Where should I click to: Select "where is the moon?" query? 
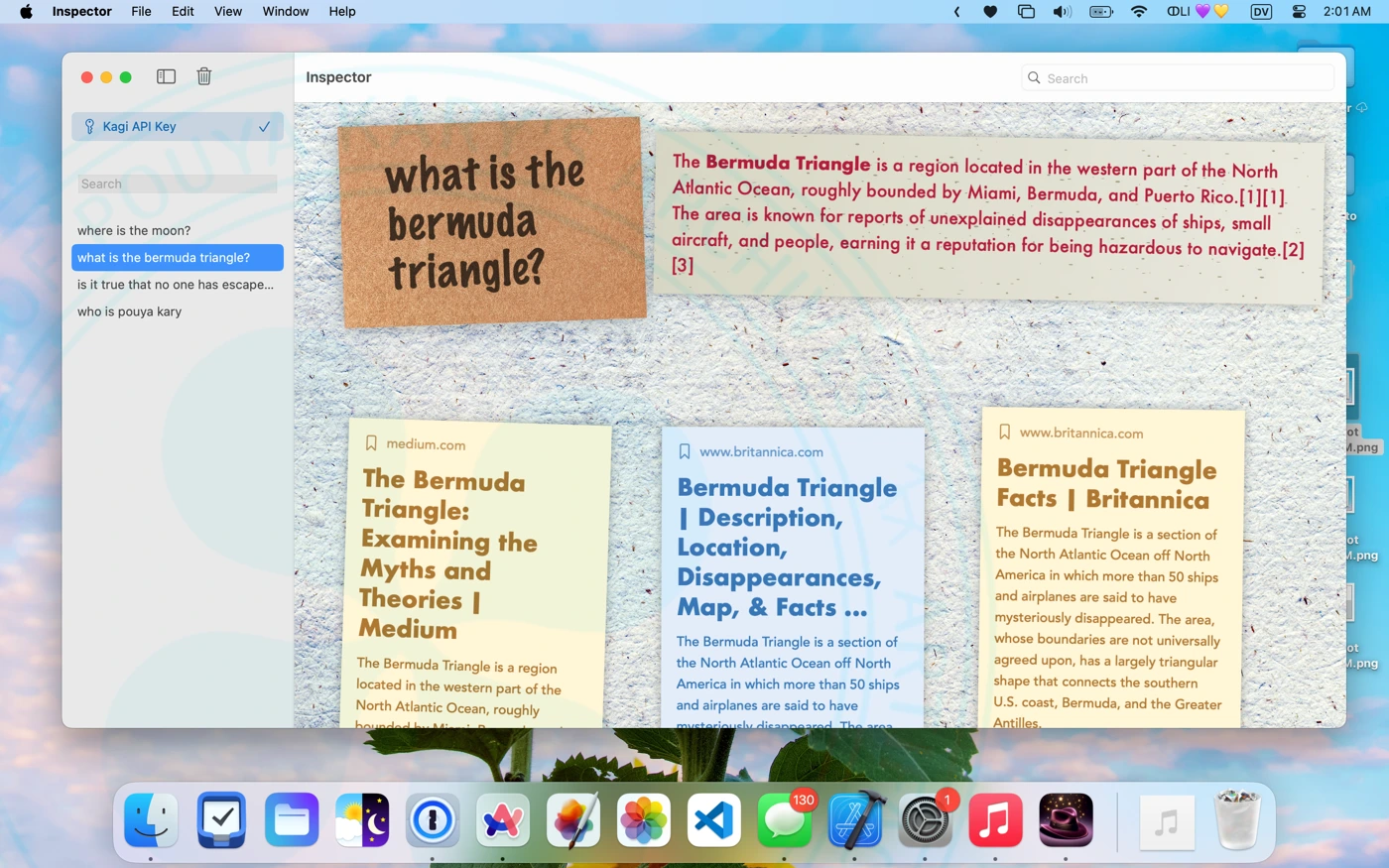click(134, 230)
